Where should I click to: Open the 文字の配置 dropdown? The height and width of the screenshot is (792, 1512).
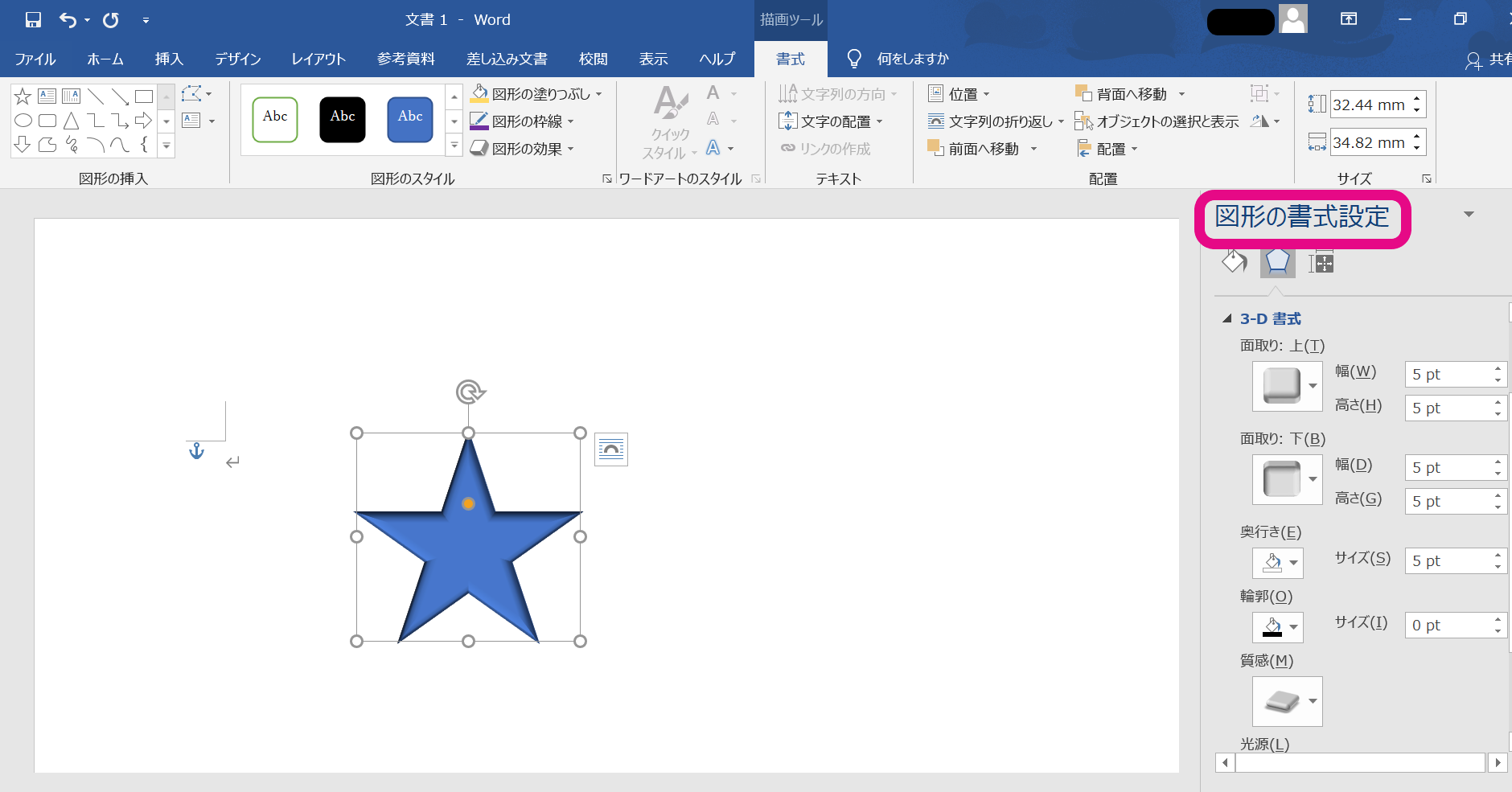(x=831, y=121)
